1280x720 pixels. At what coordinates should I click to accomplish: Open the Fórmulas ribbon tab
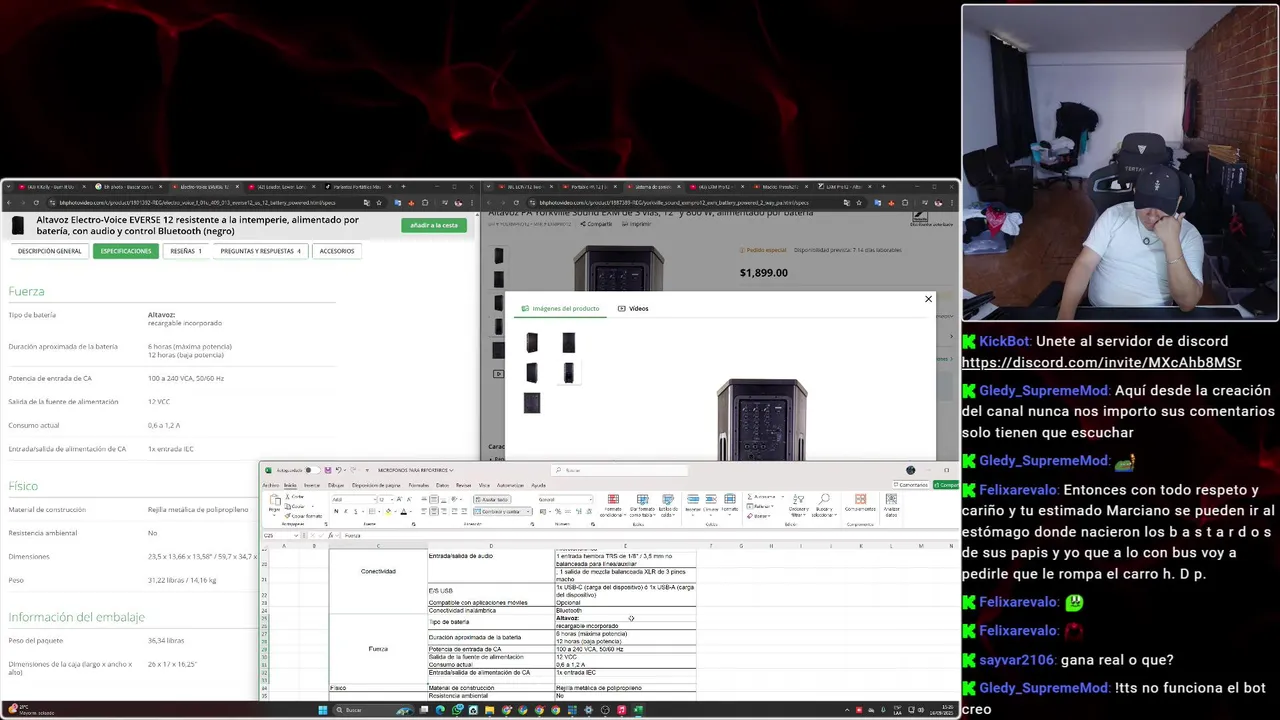(419, 485)
